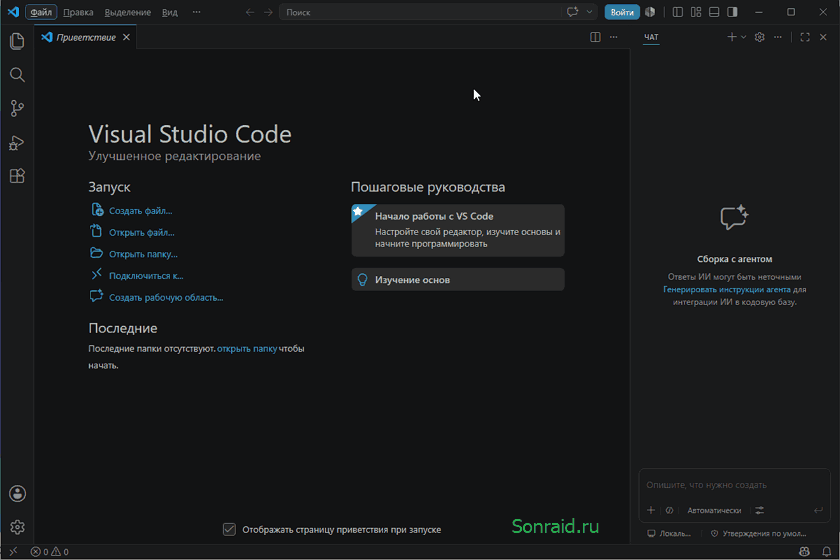Open the Explorer view in the activity bar
The width and height of the screenshot is (840, 560).
(17, 41)
